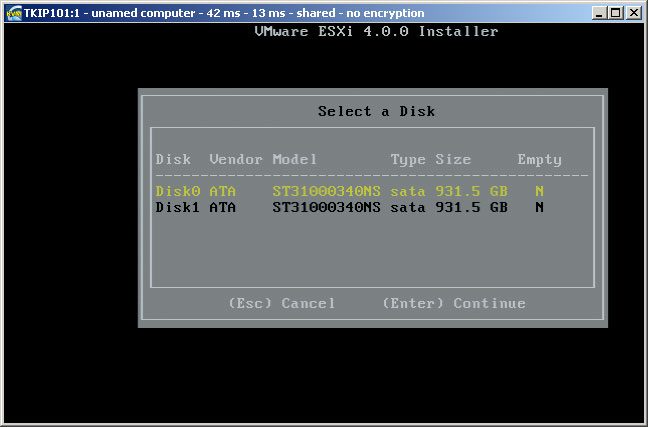The height and width of the screenshot is (427, 648).
Task: Click VMware ESXi 4.0.0 Installer heading
Action: click(x=376, y=31)
